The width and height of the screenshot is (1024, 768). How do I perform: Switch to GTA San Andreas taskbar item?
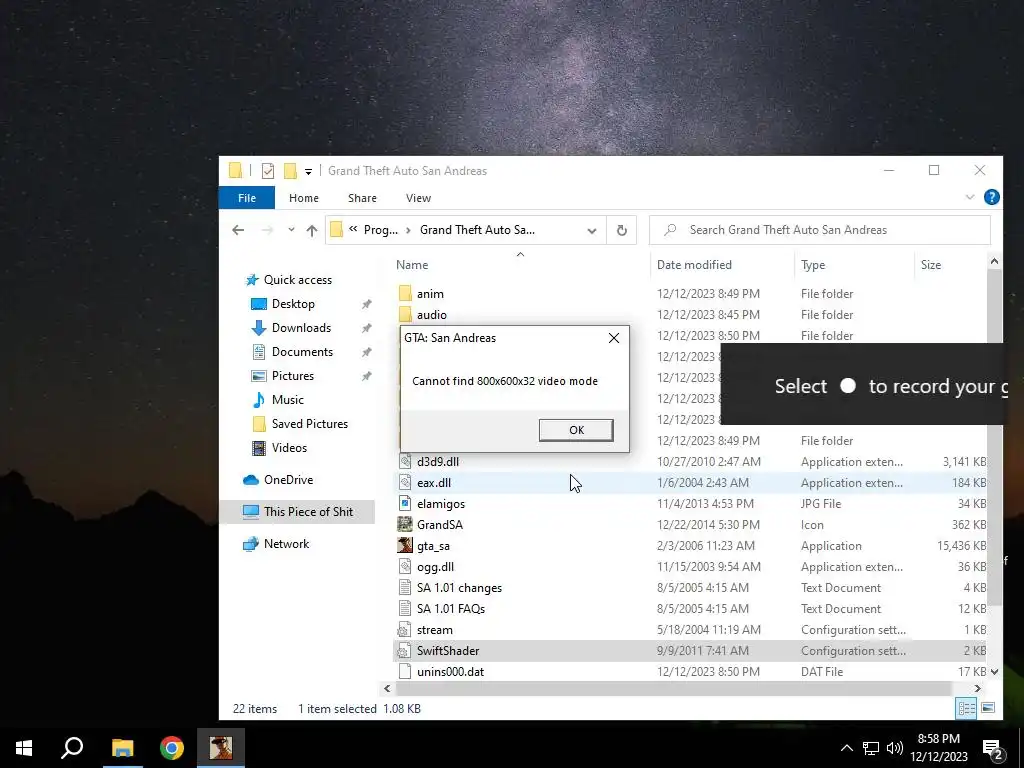point(221,748)
